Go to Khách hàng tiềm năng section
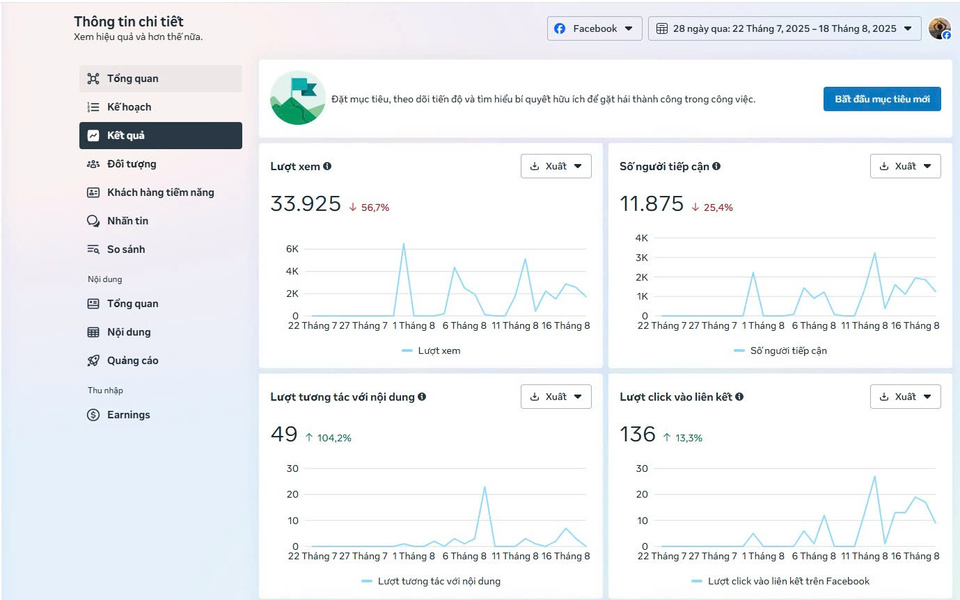960x600 pixels. (160, 193)
